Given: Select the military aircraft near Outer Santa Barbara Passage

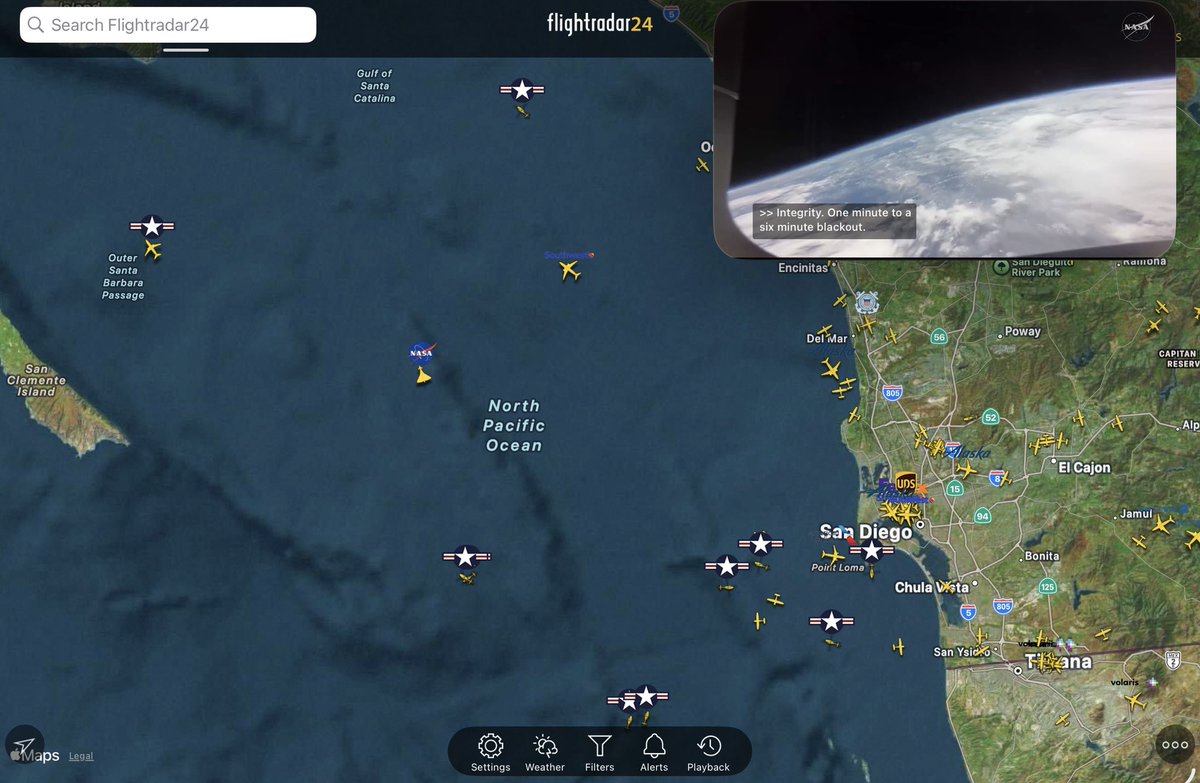Looking at the screenshot, I should click(152, 230).
